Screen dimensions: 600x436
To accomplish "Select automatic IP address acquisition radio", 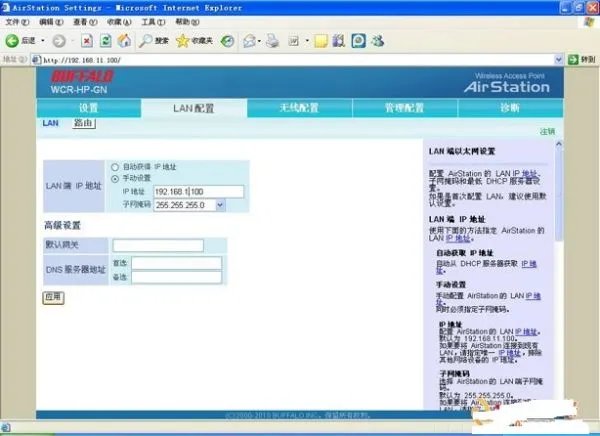I will coord(115,167).
